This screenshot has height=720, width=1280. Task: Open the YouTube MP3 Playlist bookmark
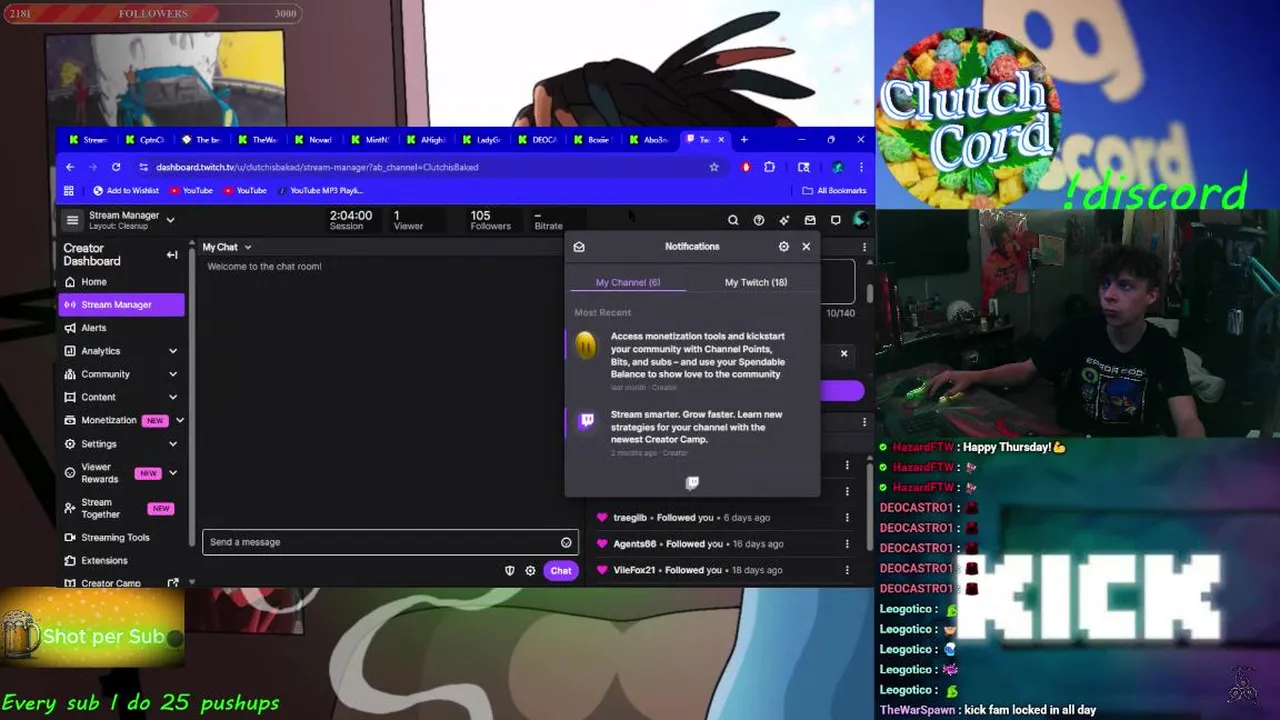320,190
